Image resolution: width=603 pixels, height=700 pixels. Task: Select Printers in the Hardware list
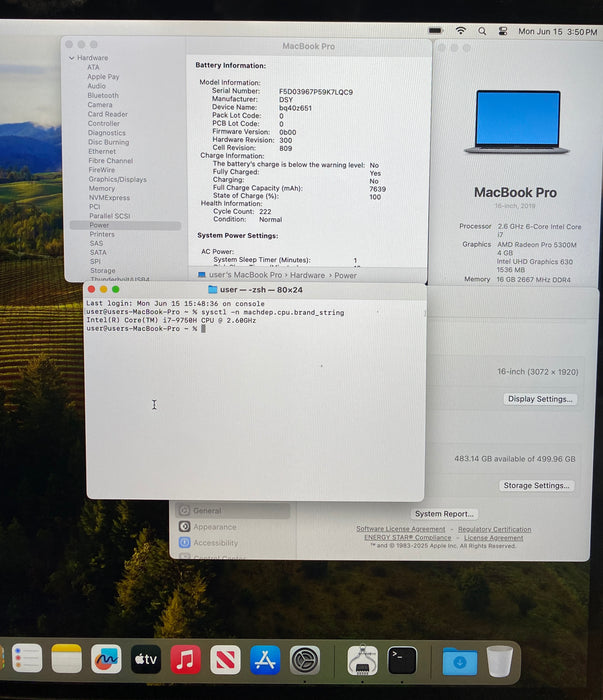102,234
